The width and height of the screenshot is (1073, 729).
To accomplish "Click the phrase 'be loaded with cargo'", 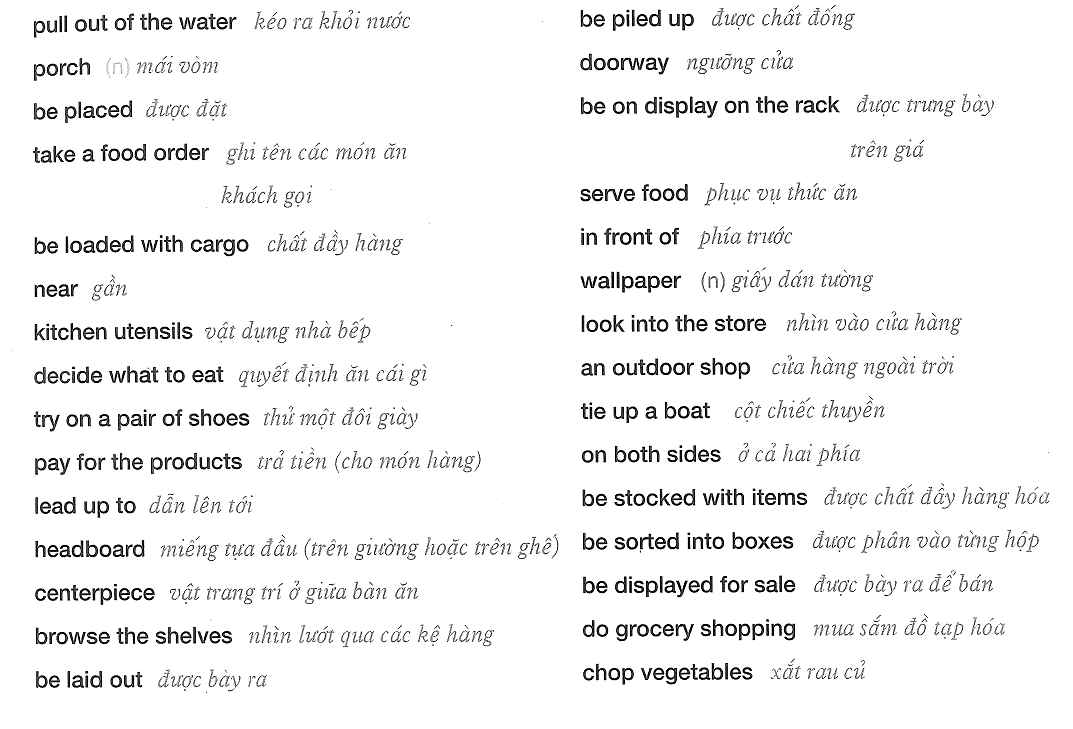I will point(141,245).
